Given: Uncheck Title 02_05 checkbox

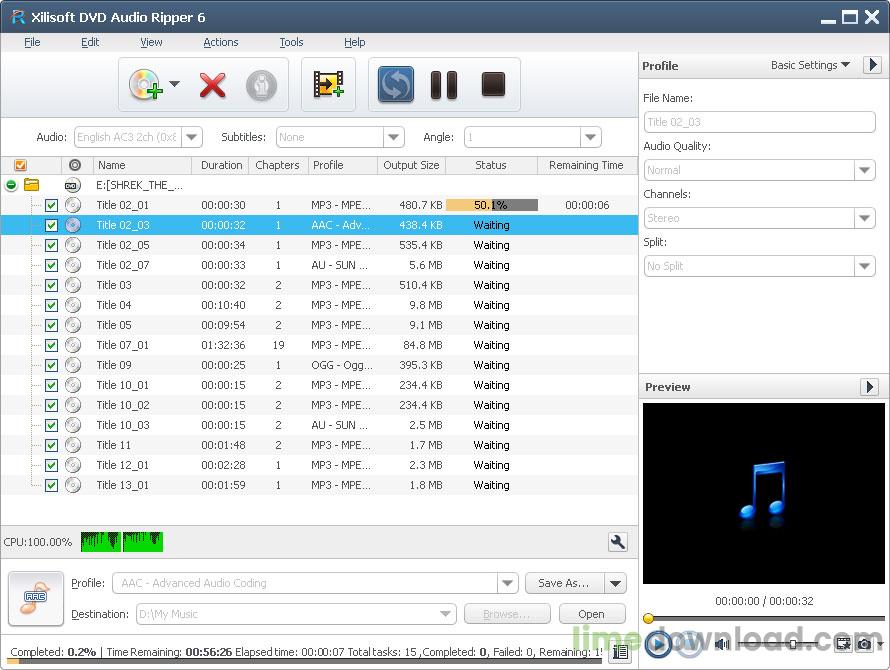Looking at the screenshot, I should 51,245.
